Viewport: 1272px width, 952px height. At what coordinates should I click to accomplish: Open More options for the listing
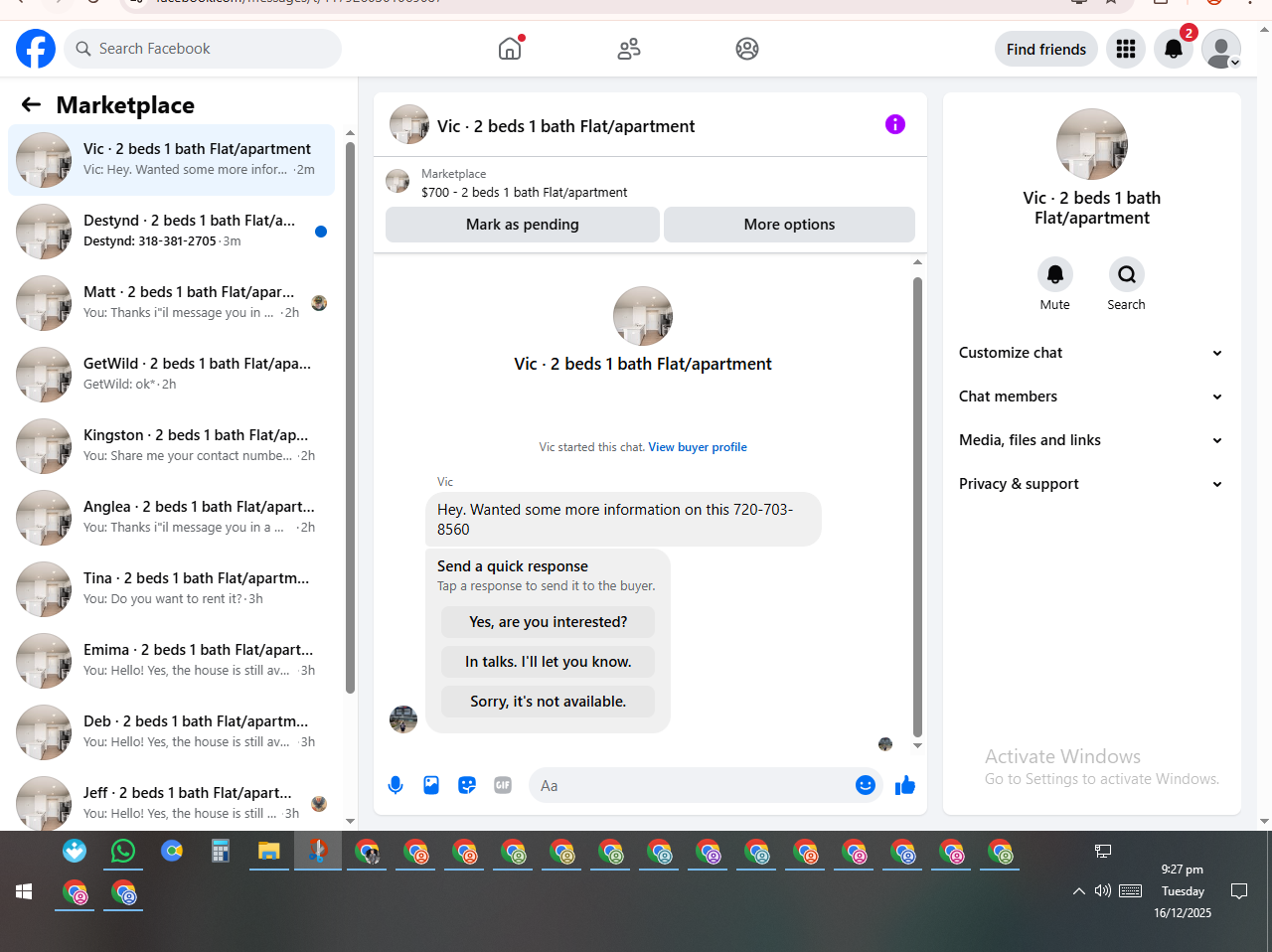(789, 225)
